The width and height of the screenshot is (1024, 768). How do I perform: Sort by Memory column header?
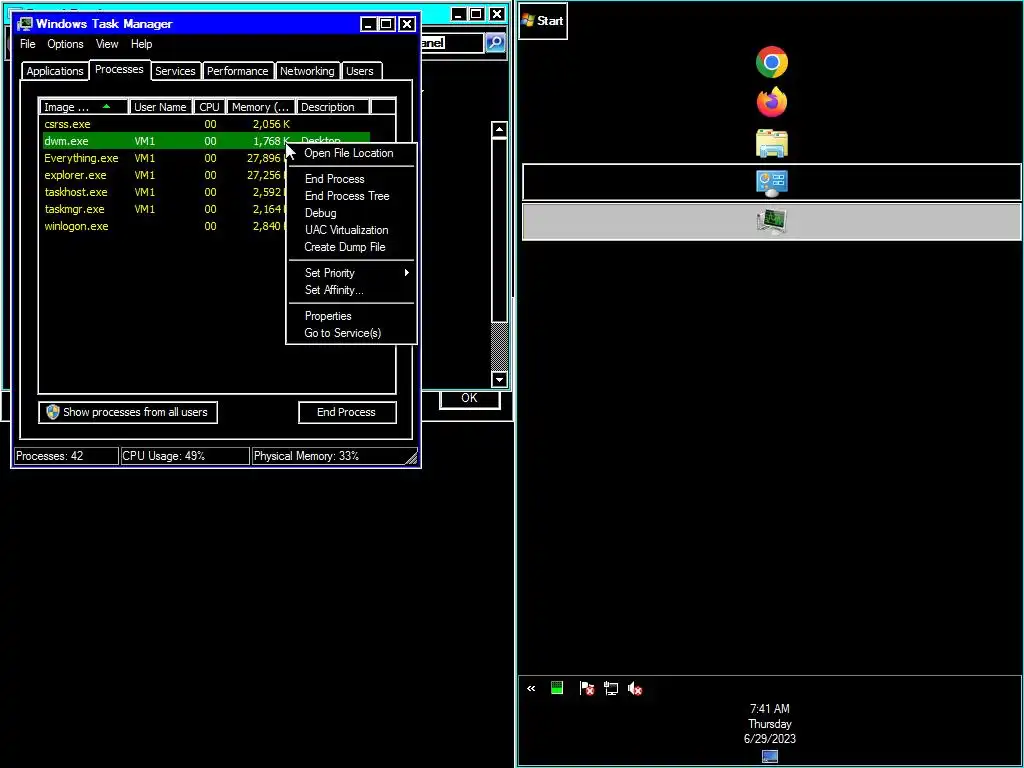261,107
